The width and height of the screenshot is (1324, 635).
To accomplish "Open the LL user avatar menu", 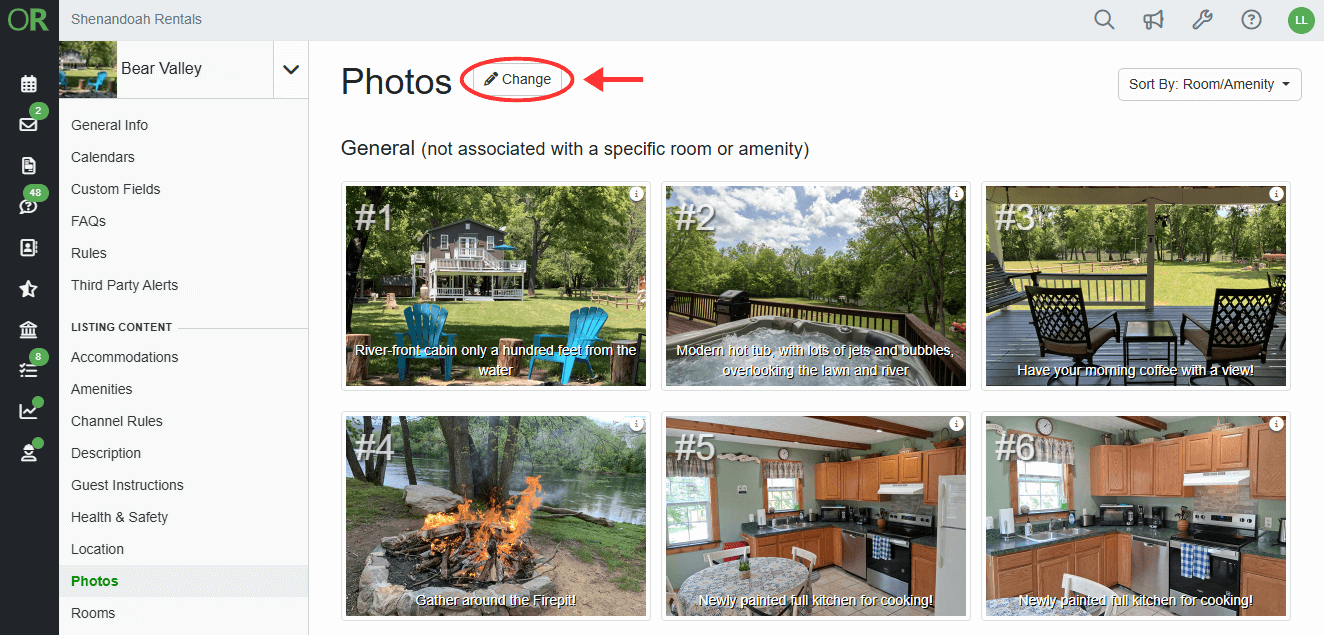I will [1301, 20].
